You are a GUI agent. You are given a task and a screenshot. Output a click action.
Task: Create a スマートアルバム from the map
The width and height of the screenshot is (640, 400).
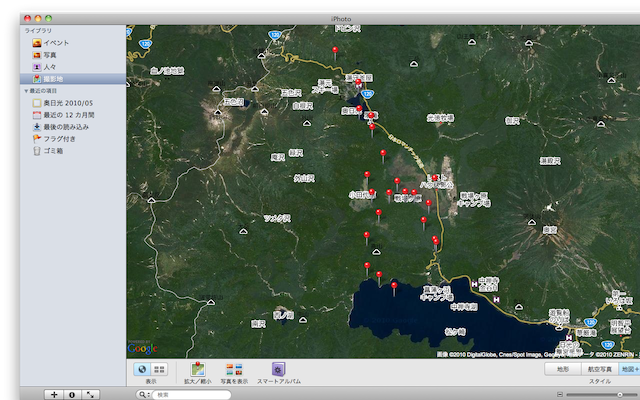pyautogui.click(x=279, y=370)
